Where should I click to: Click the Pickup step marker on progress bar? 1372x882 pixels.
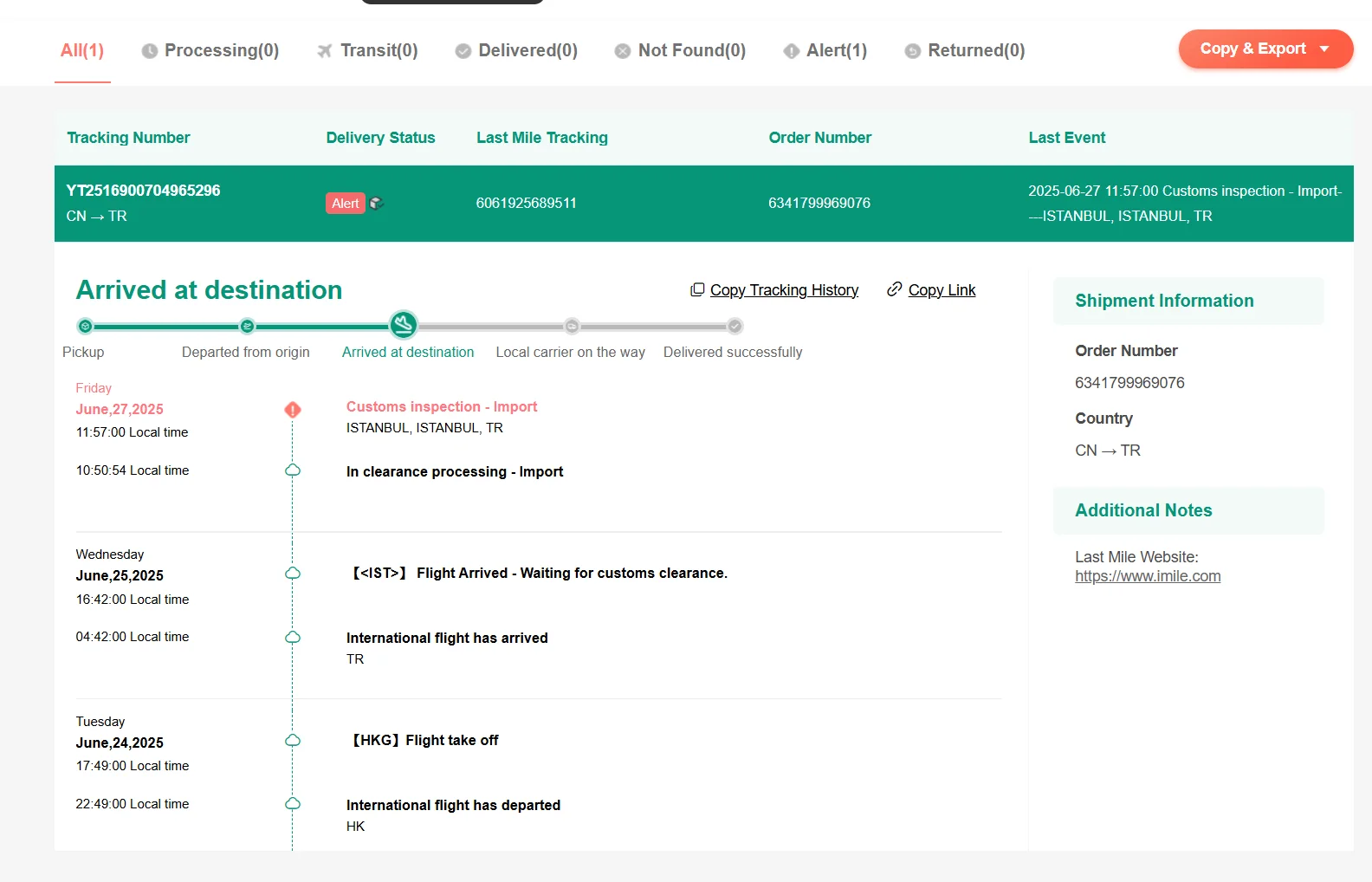[85, 327]
